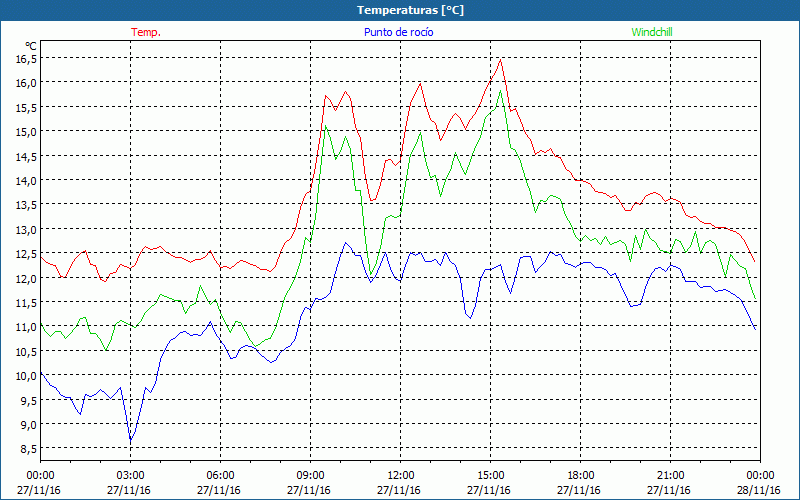Click the Temperaturas [°C] title bar

pos(400,10)
